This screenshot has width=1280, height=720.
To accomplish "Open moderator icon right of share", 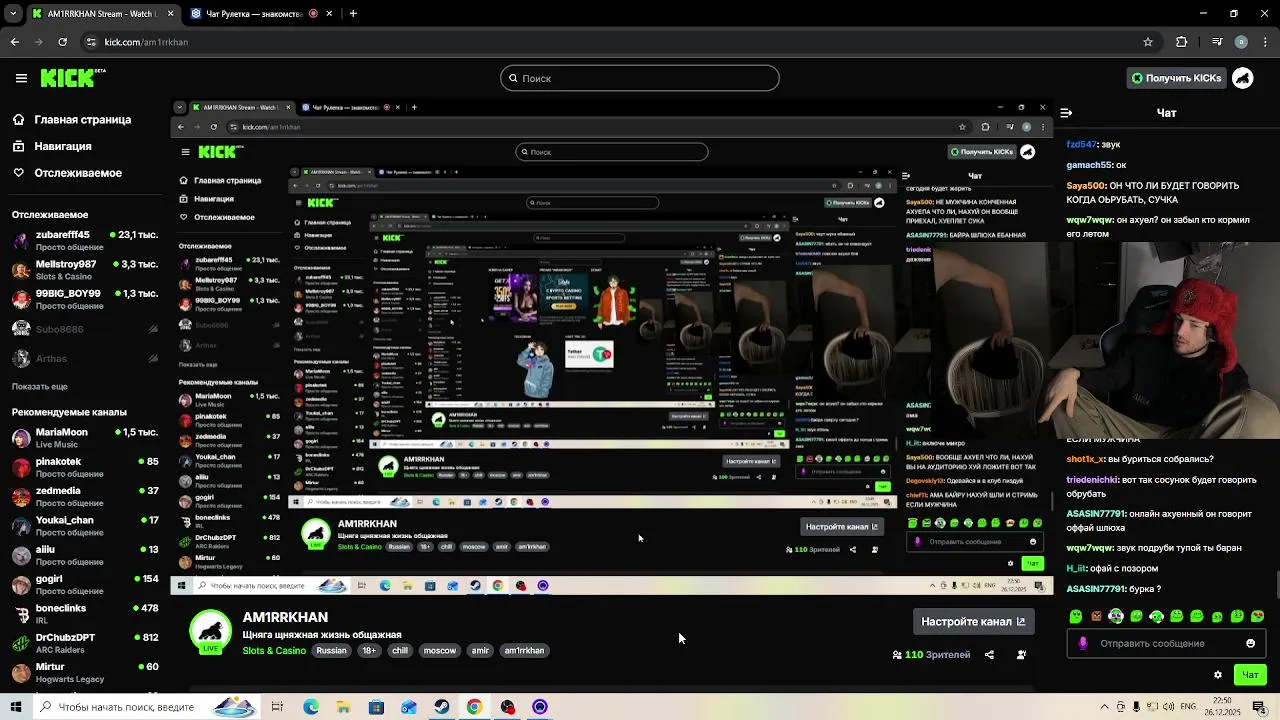I will click(1021, 655).
